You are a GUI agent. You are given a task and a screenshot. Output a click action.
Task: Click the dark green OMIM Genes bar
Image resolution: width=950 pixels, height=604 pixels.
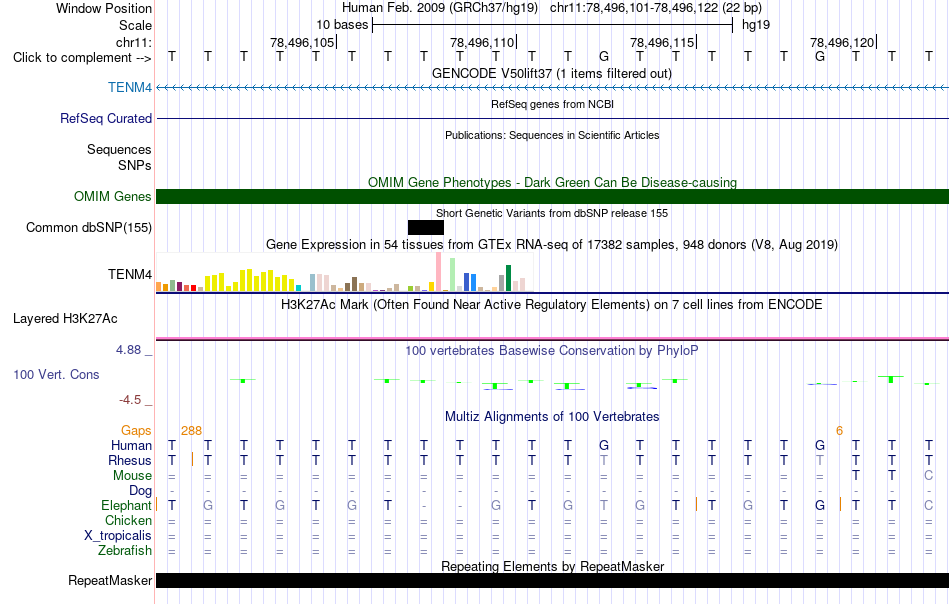tap(552, 196)
